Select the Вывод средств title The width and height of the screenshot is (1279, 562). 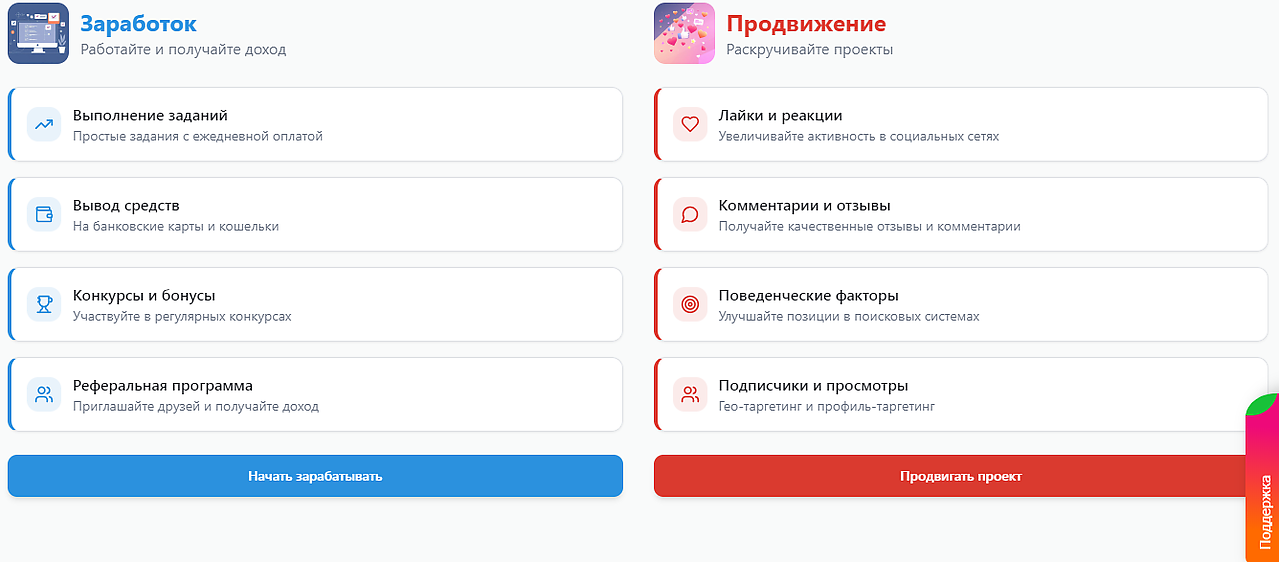click(126, 206)
